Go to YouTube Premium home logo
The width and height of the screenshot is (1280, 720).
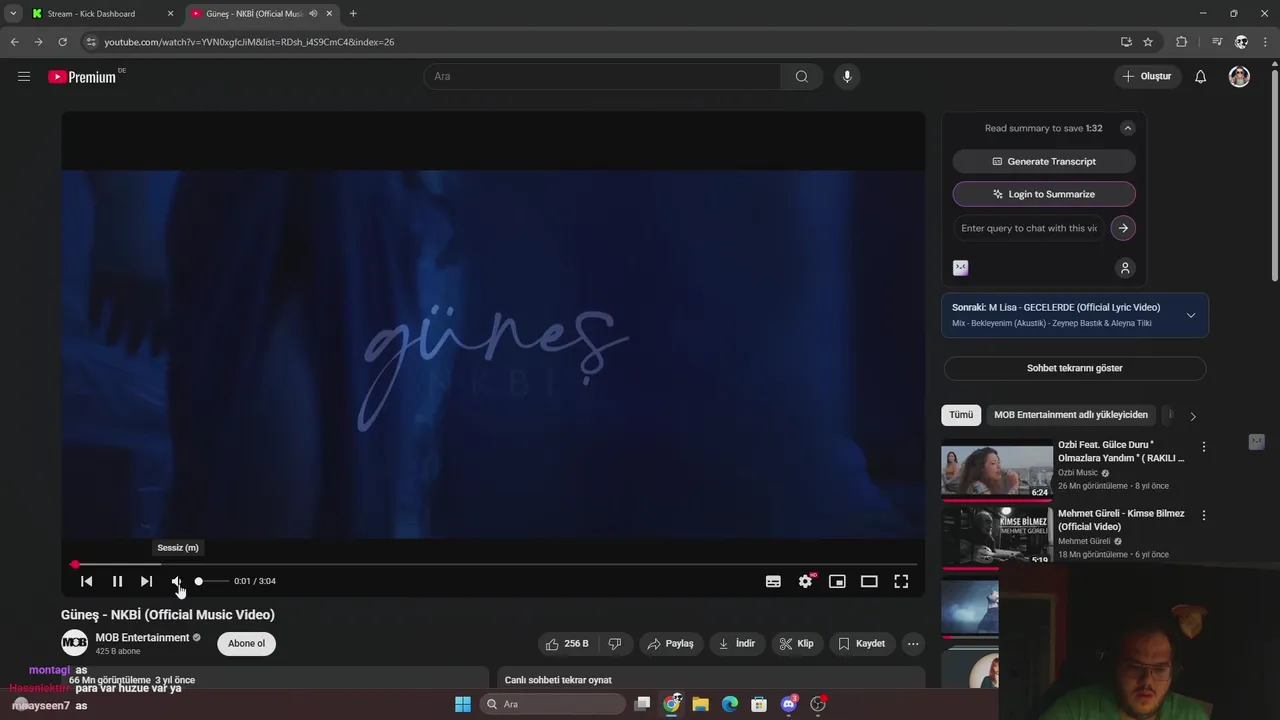pyautogui.click(x=82, y=76)
